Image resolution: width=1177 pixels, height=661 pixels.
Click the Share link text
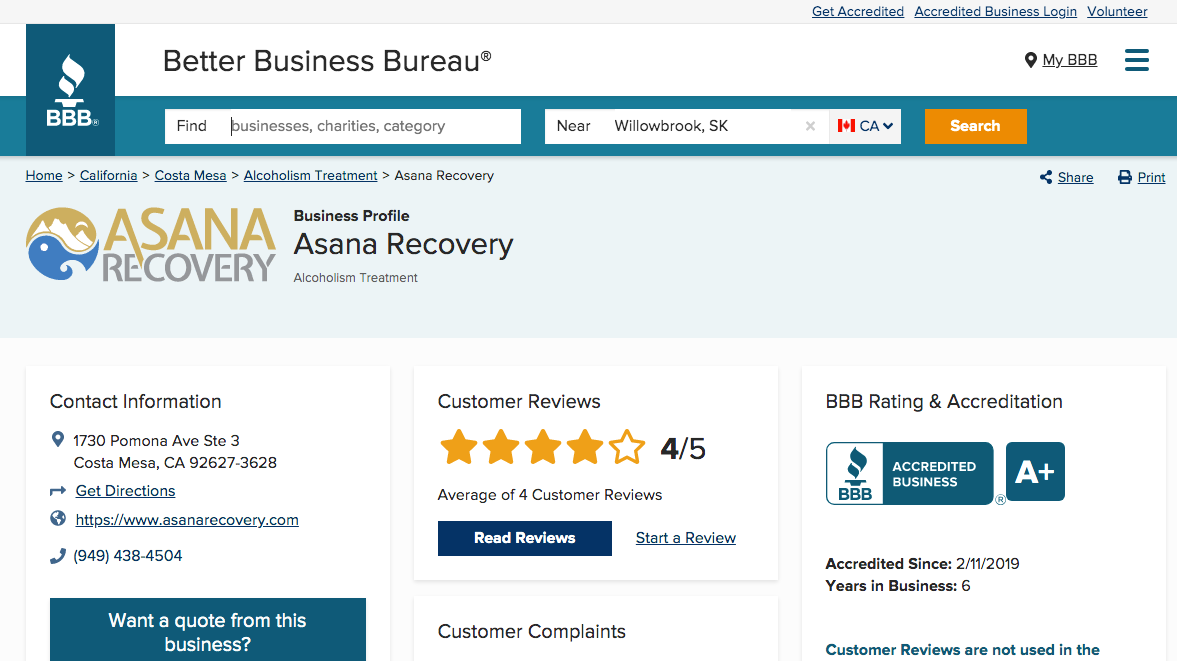(1075, 178)
